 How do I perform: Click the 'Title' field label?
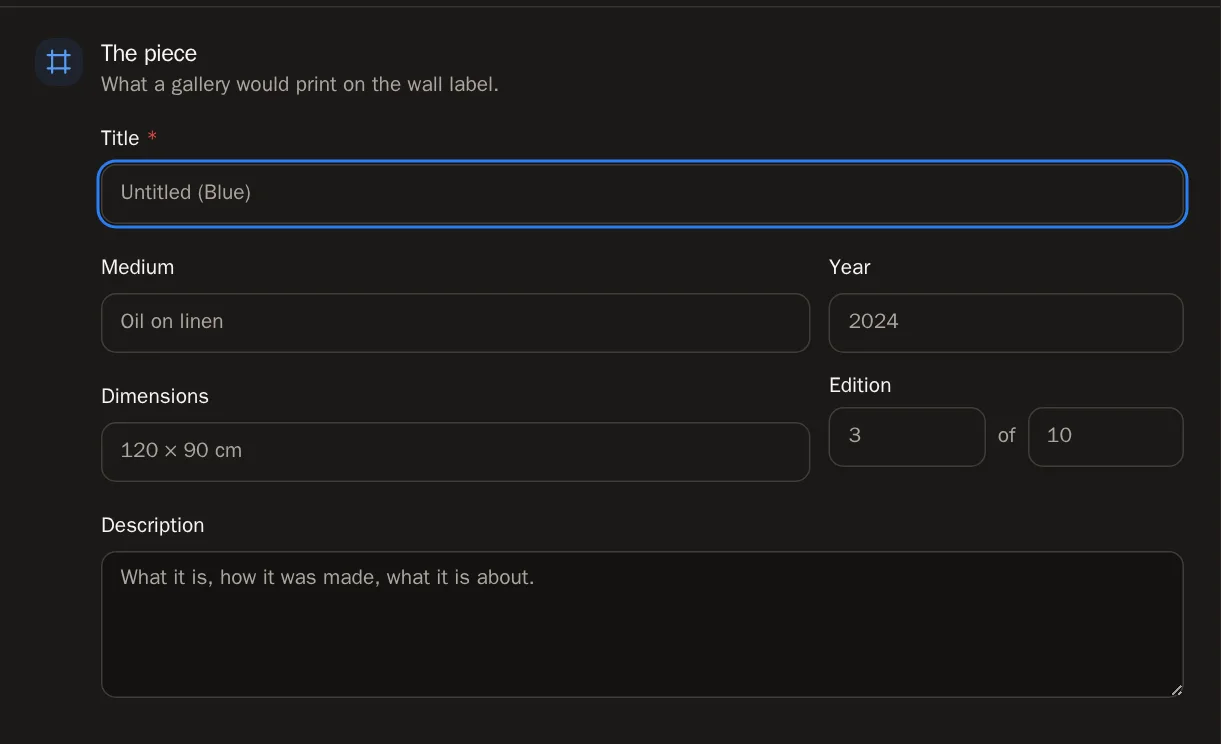[120, 138]
